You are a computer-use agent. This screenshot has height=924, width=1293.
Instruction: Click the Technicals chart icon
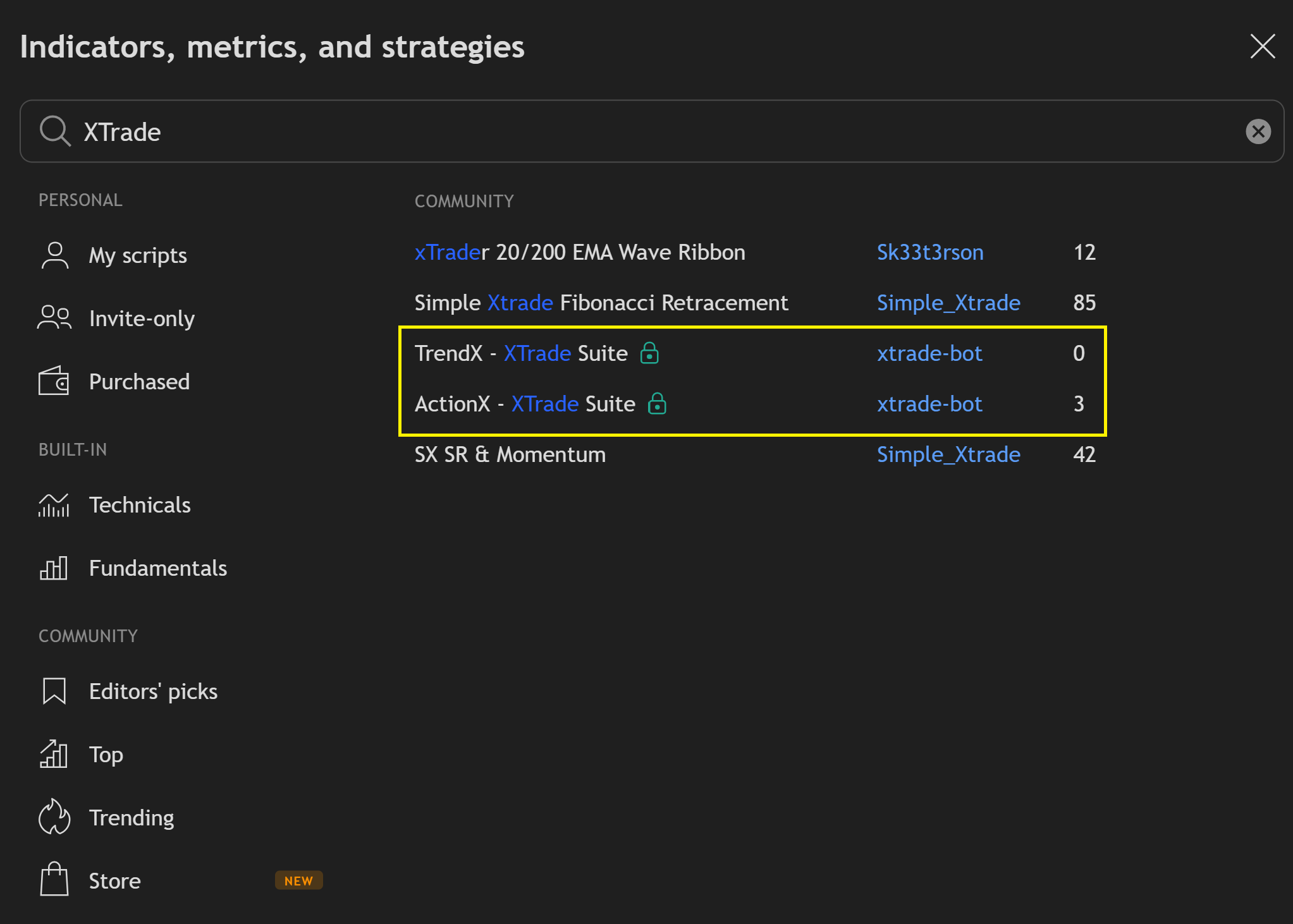(54, 505)
